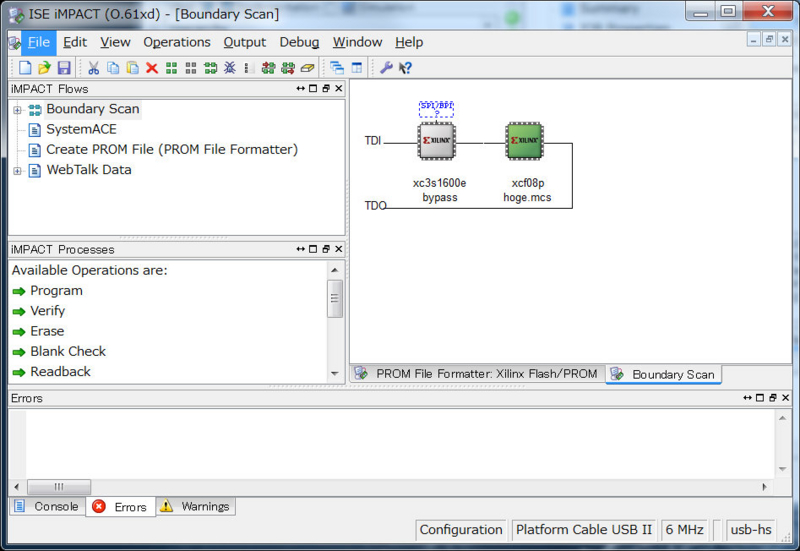Select the WebTalk Data flow entry
The image size is (800, 551).
point(89,170)
